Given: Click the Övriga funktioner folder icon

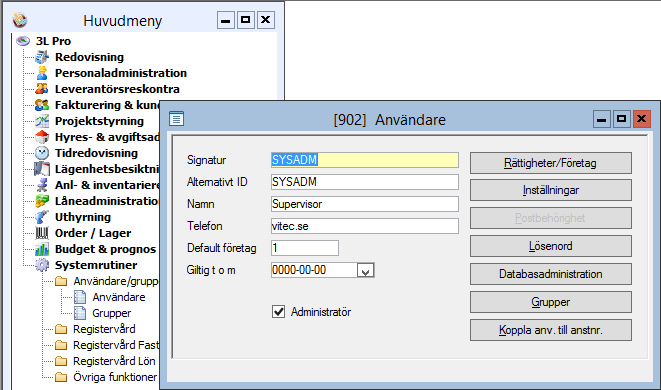Looking at the screenshot, I should coord(61,377).
